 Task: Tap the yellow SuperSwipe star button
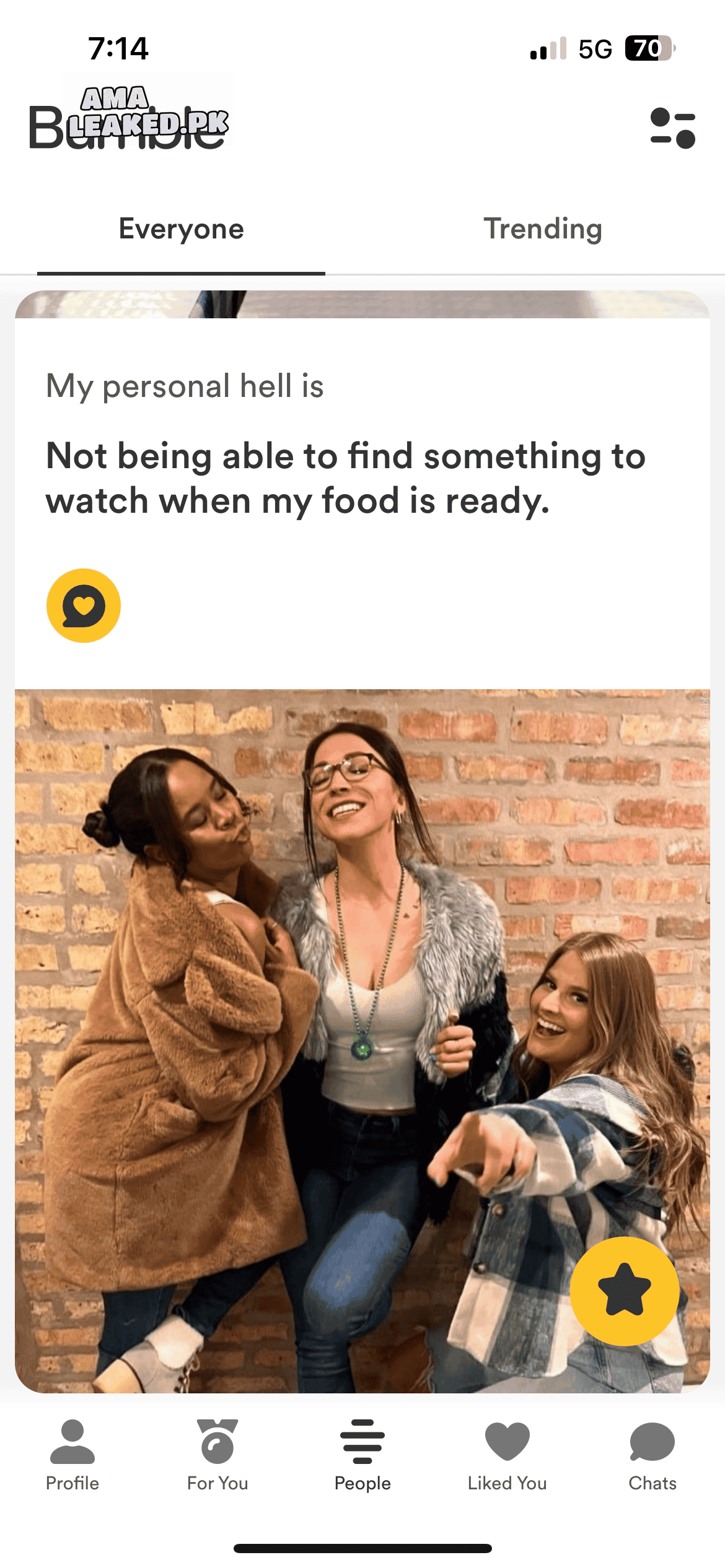625,1291
